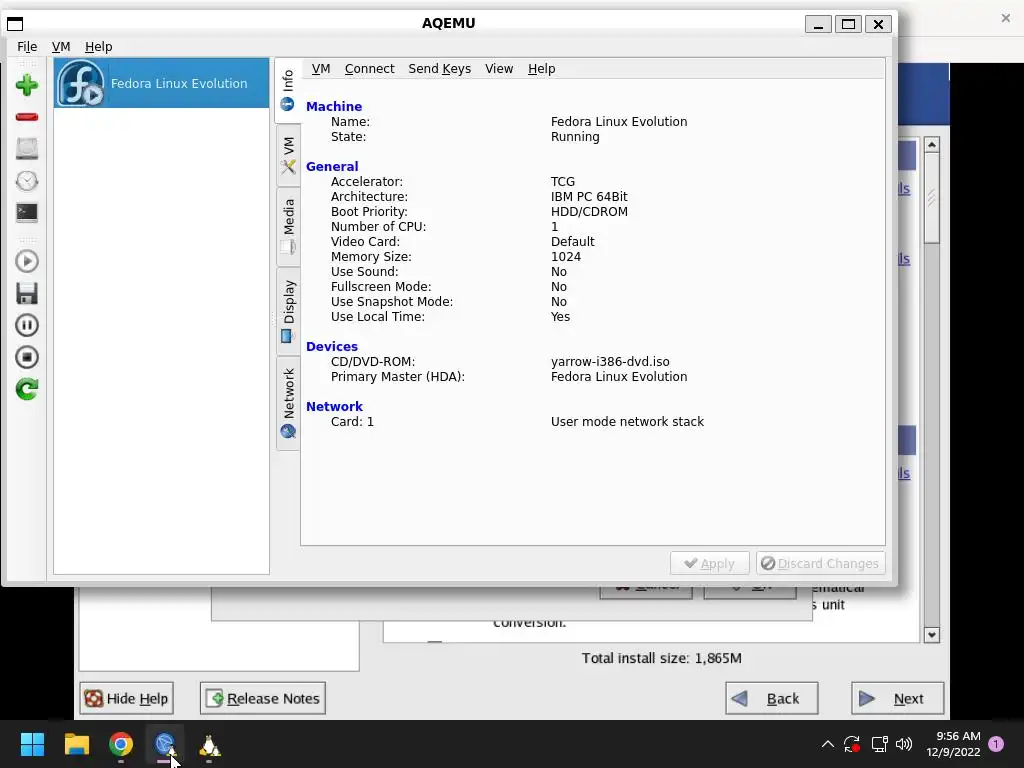Click the clock snapshots icon in toolbar
1024x768 pixels.
pos(27,181)
